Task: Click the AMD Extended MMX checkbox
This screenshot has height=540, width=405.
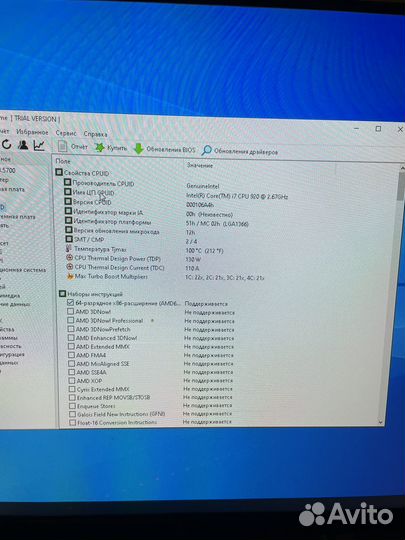Action: (x=71, y=346)
